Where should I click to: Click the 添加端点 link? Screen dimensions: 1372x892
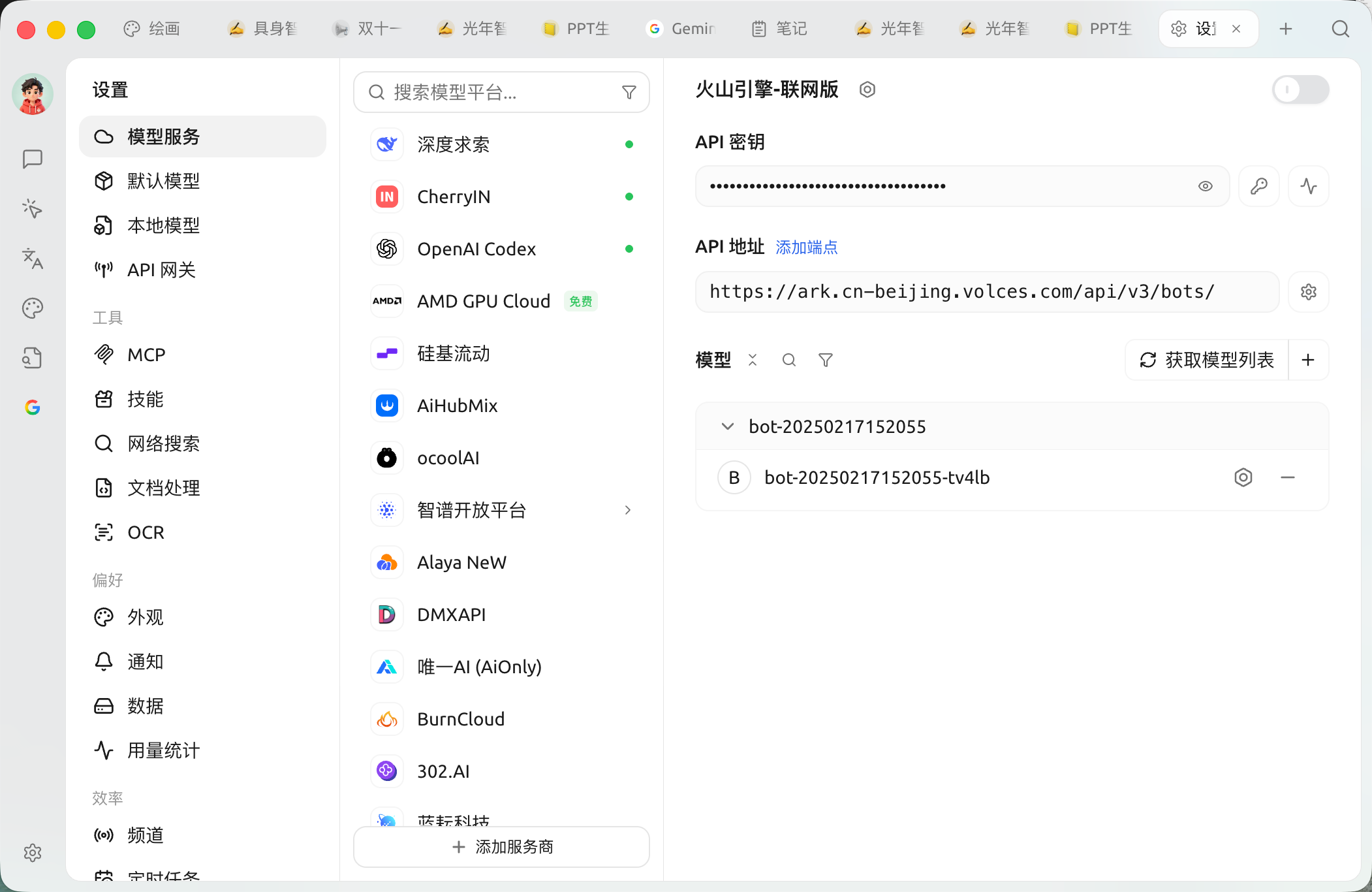(x=806, y=247)
